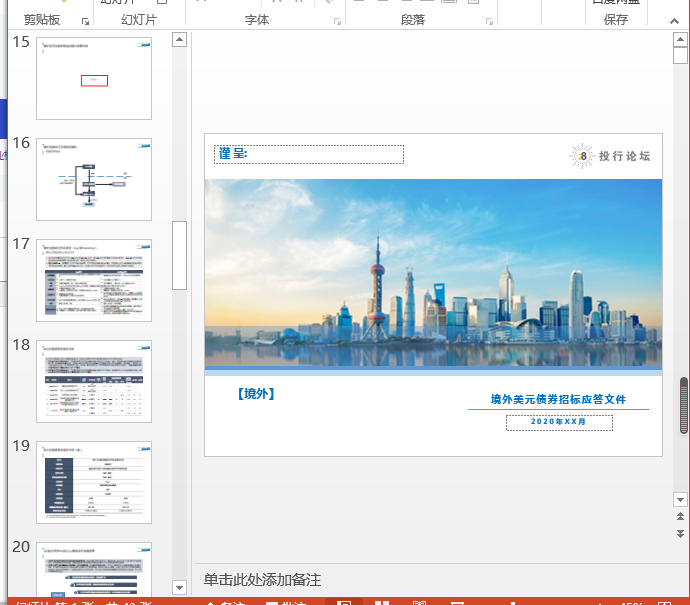Select slide 17 thumbnail
Image resolution: width=690 pixels, height=605 pixels.
[x=94, y=280]
